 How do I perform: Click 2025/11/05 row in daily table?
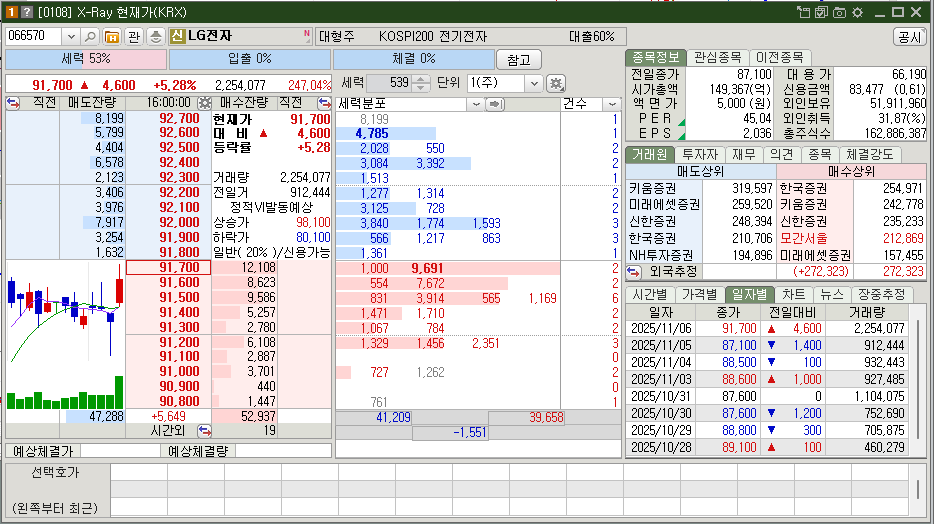767,345
